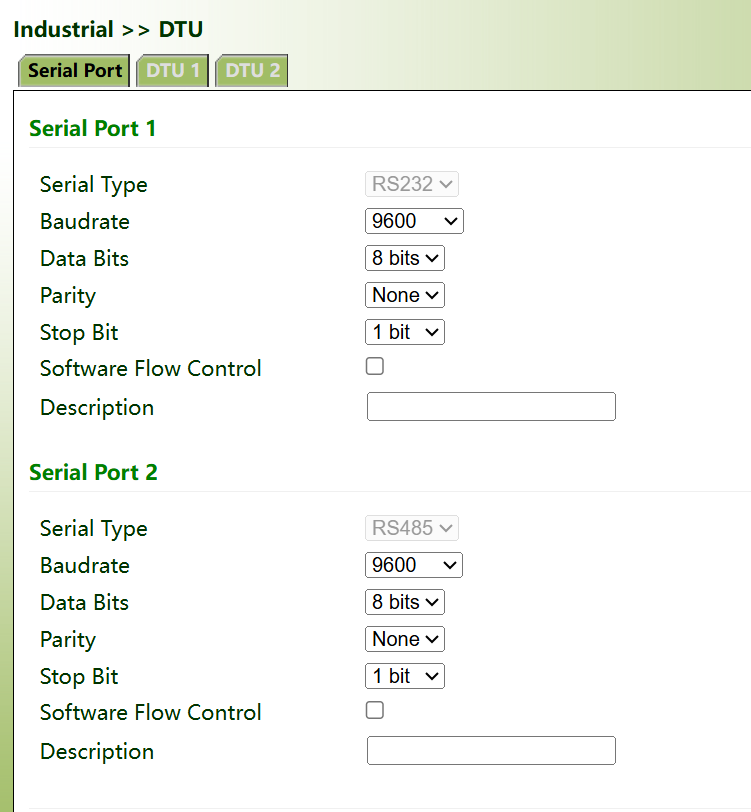Viewport: 751px width, 812px height.
Task: Expand Serial Port 2 Stop Bit dropdown
Action: (x=404, y=676)
